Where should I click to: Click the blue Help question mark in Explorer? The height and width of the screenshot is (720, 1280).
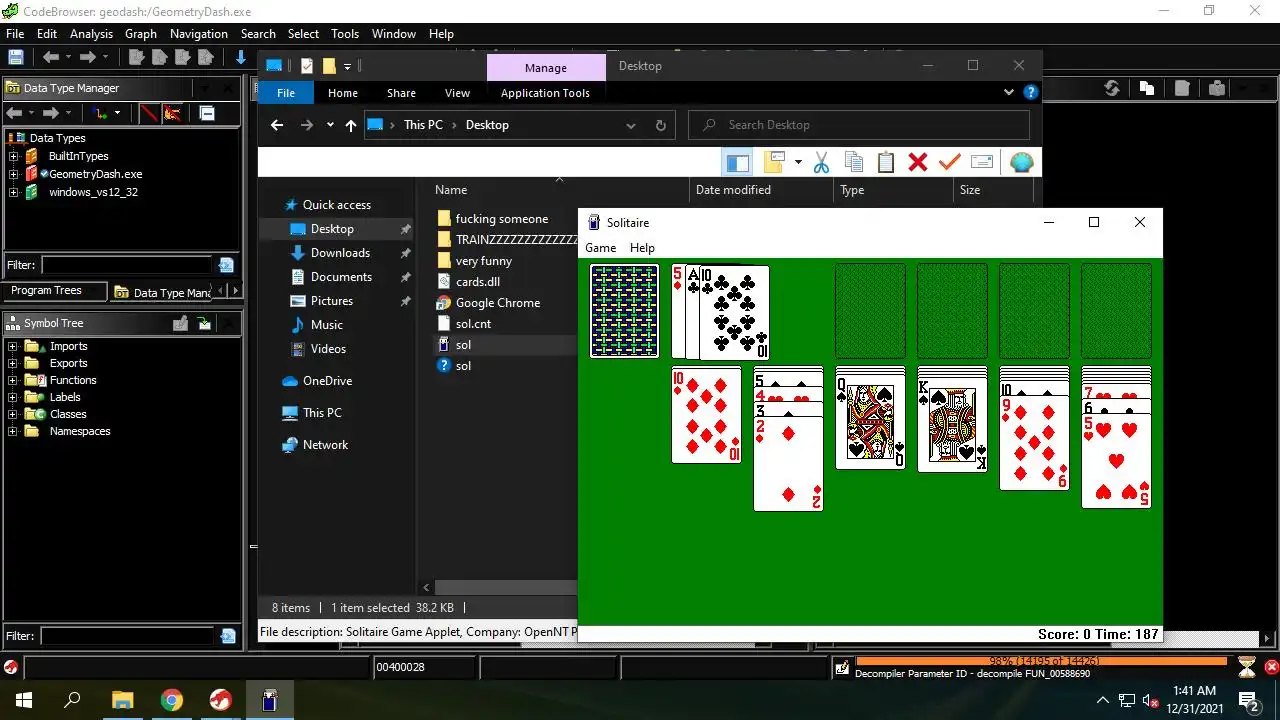(1031, 92)
